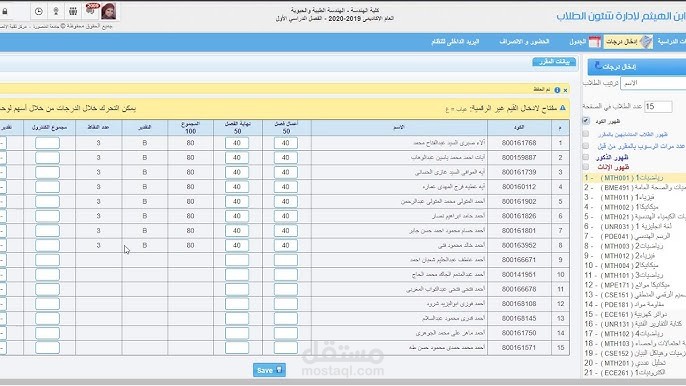This screenshot has width=686, height=386.
Task: Click مجموع الكنترول field in row 5
Action: [x=47, y=201]
